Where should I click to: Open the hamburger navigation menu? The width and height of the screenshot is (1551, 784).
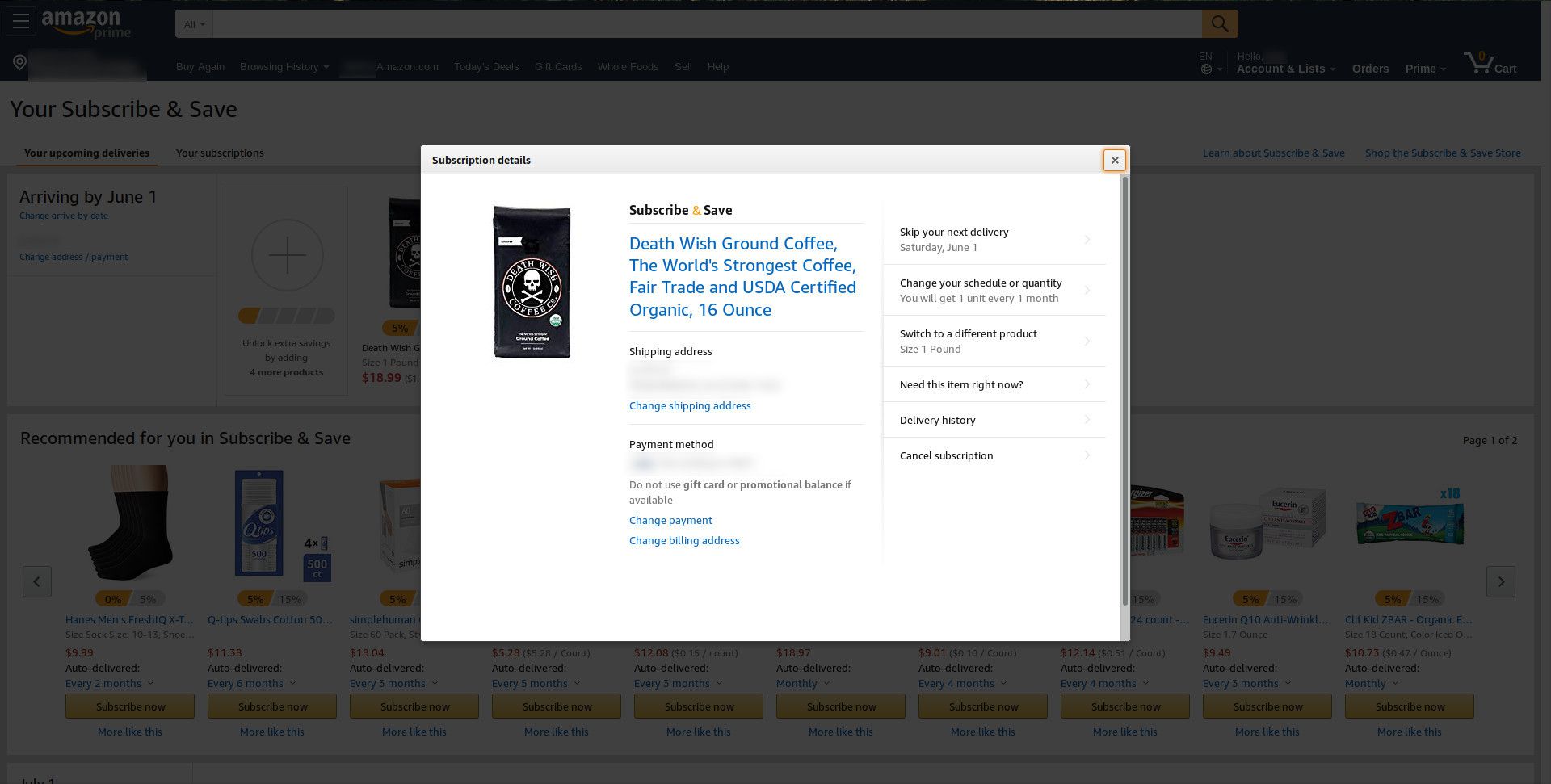(x=21, y=22)
